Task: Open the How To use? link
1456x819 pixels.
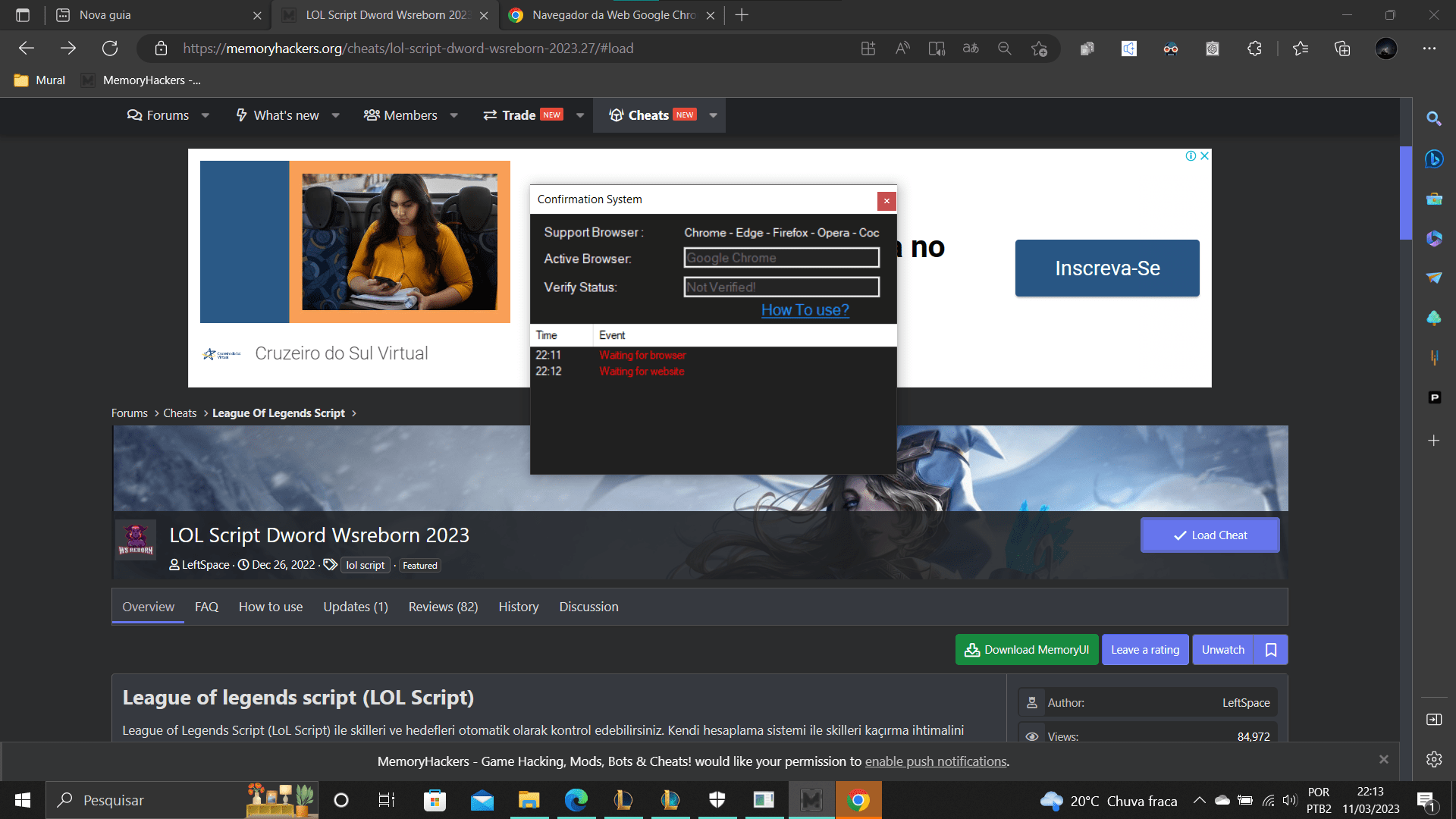Action: tap(805, 310)
